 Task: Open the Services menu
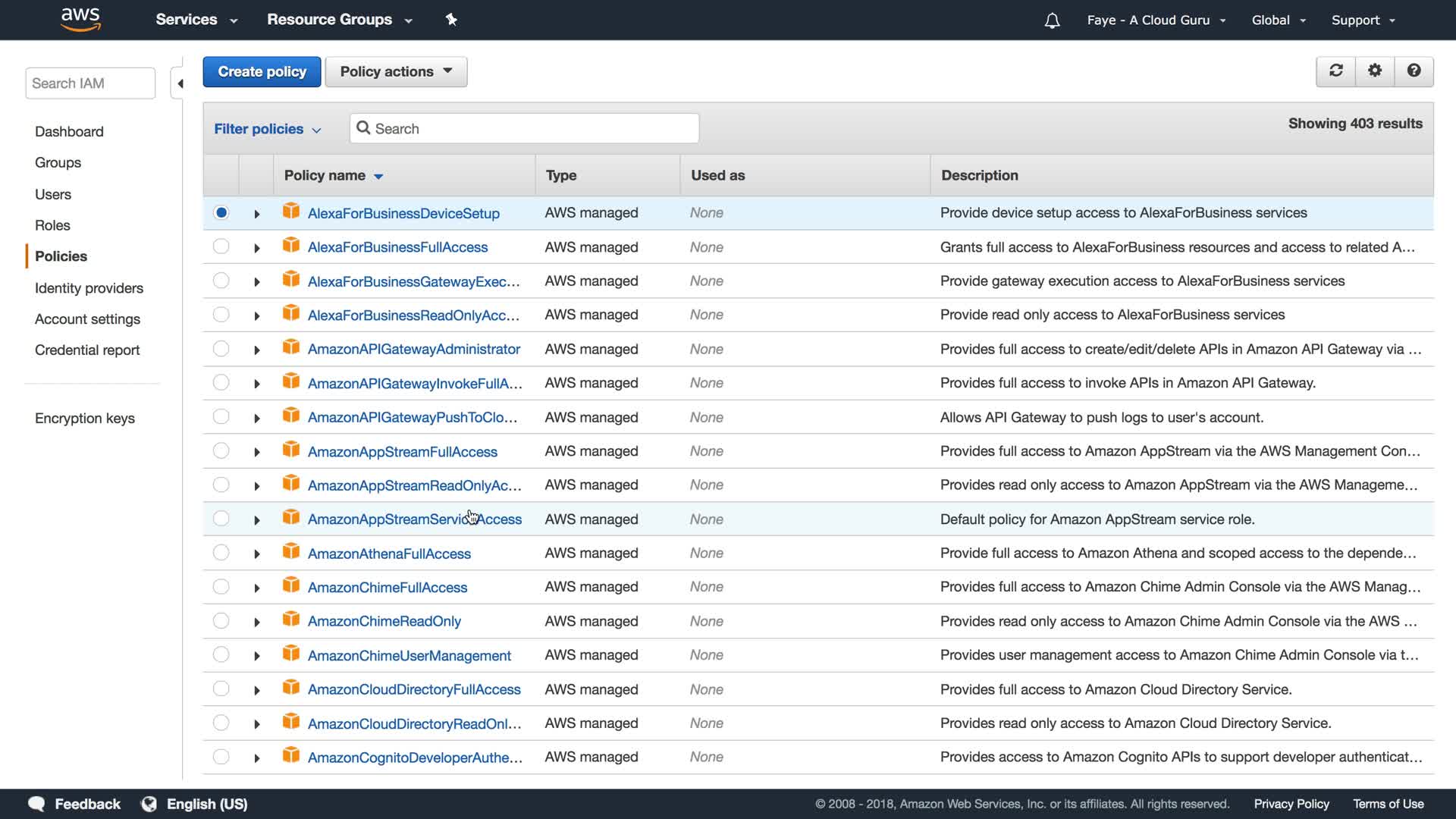(x=196, y=20)
